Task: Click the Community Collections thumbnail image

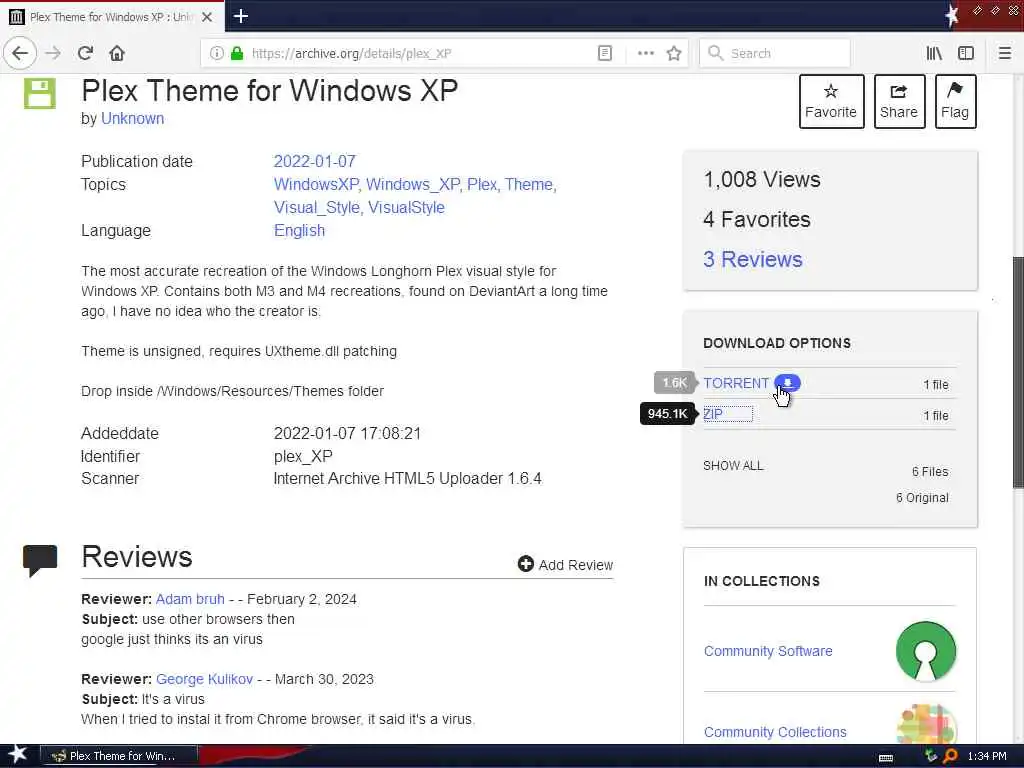Action: [927, 724]
